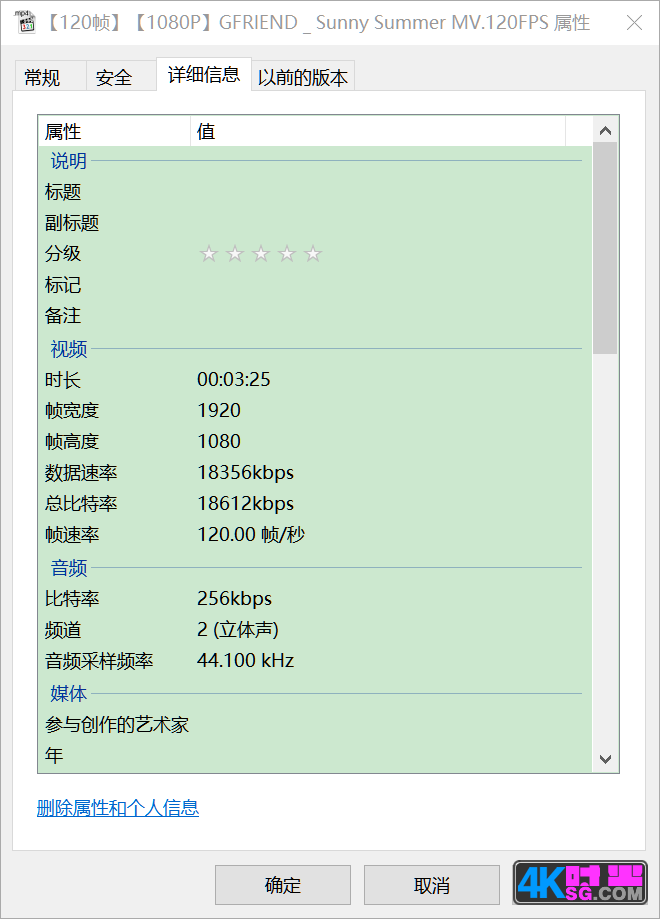Select the 详细信息 tab
This screenshot has height=919, width=660.
click(x=204, y=74)
